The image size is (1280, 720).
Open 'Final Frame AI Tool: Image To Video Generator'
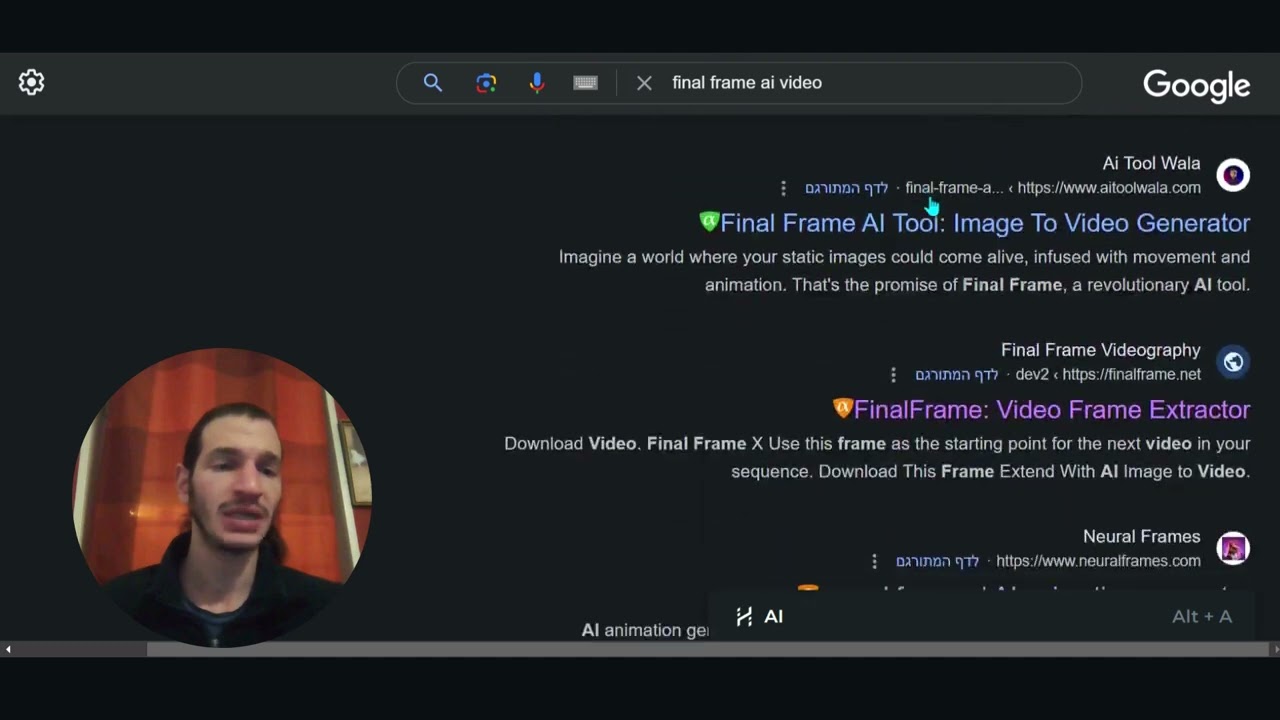(985, 223)
